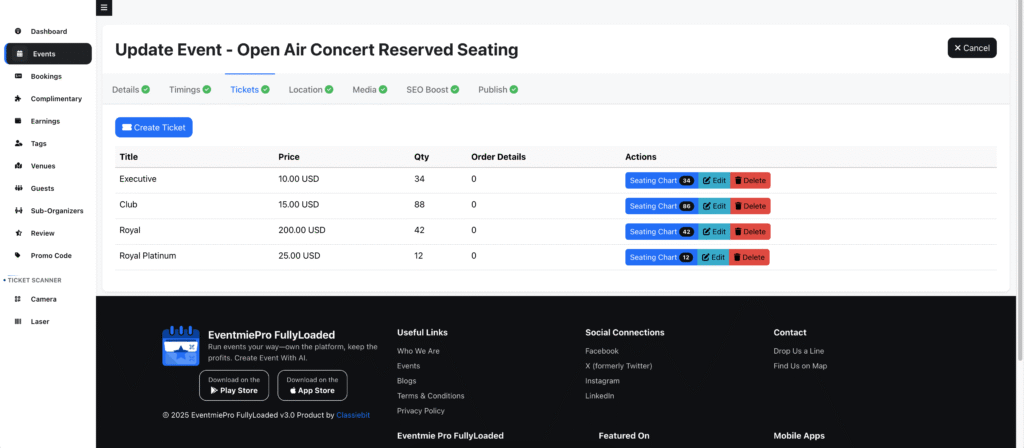Open the SEO Boost tab
This screenshot has height=448, width=1024.
(432, 90)
